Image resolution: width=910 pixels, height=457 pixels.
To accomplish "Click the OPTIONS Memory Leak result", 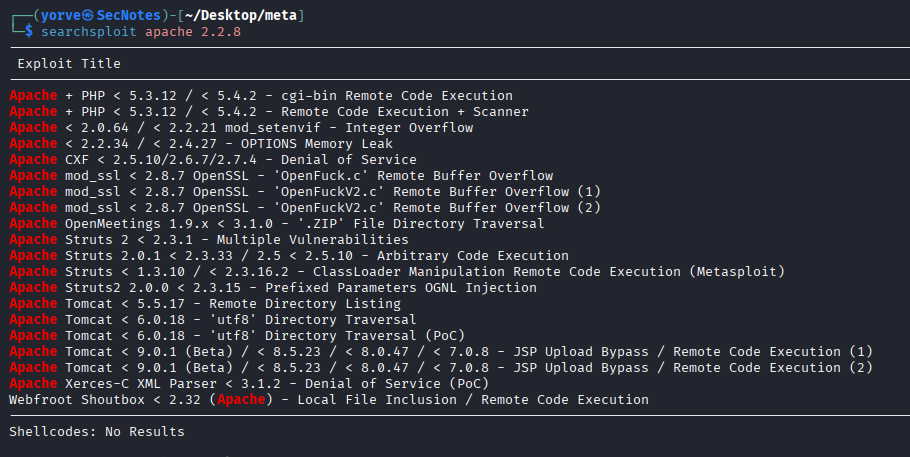I will tap(201, 143).
